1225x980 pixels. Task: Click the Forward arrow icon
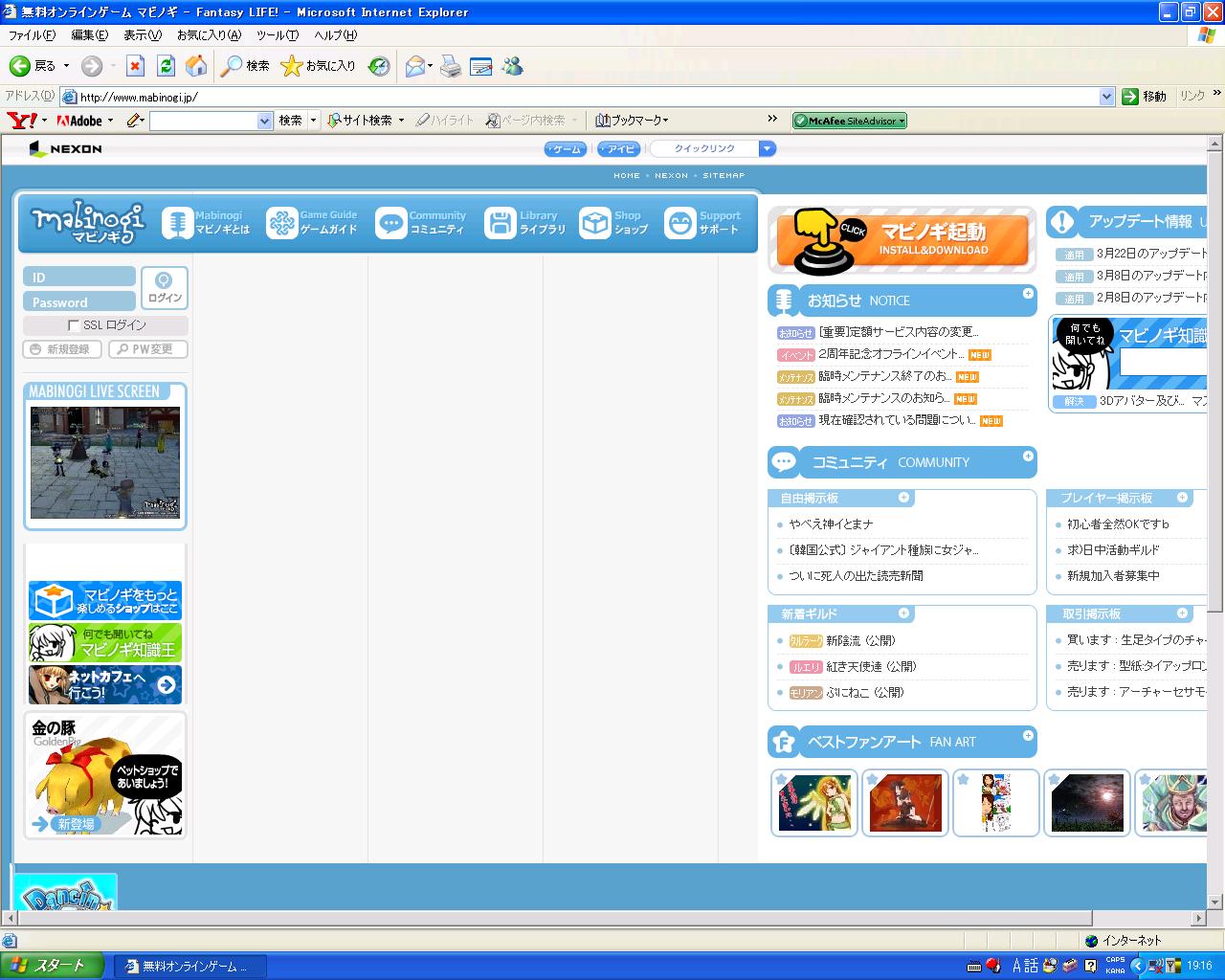pyautogui.click(x=92, y=66)
